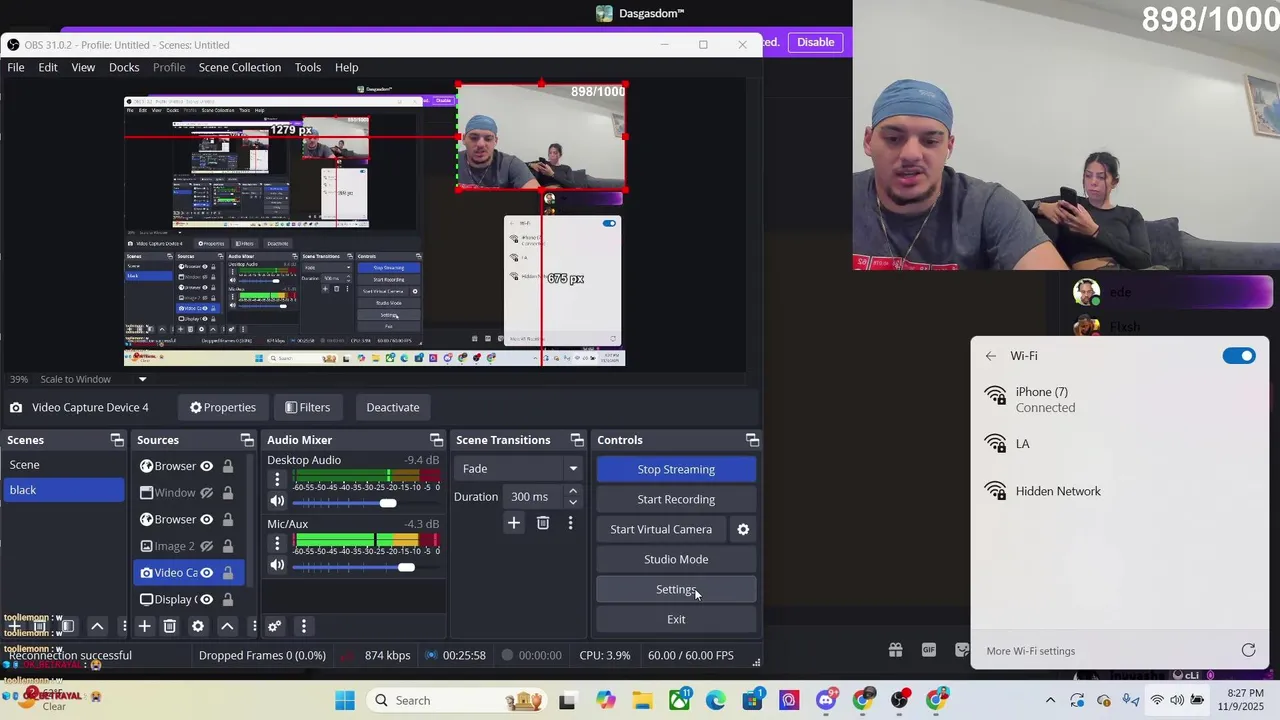The width and height of the screenshot is (1280, 720).
Task: Open the Fade transition dropdown
Action: pyautogui.click(x=519, y=469)
